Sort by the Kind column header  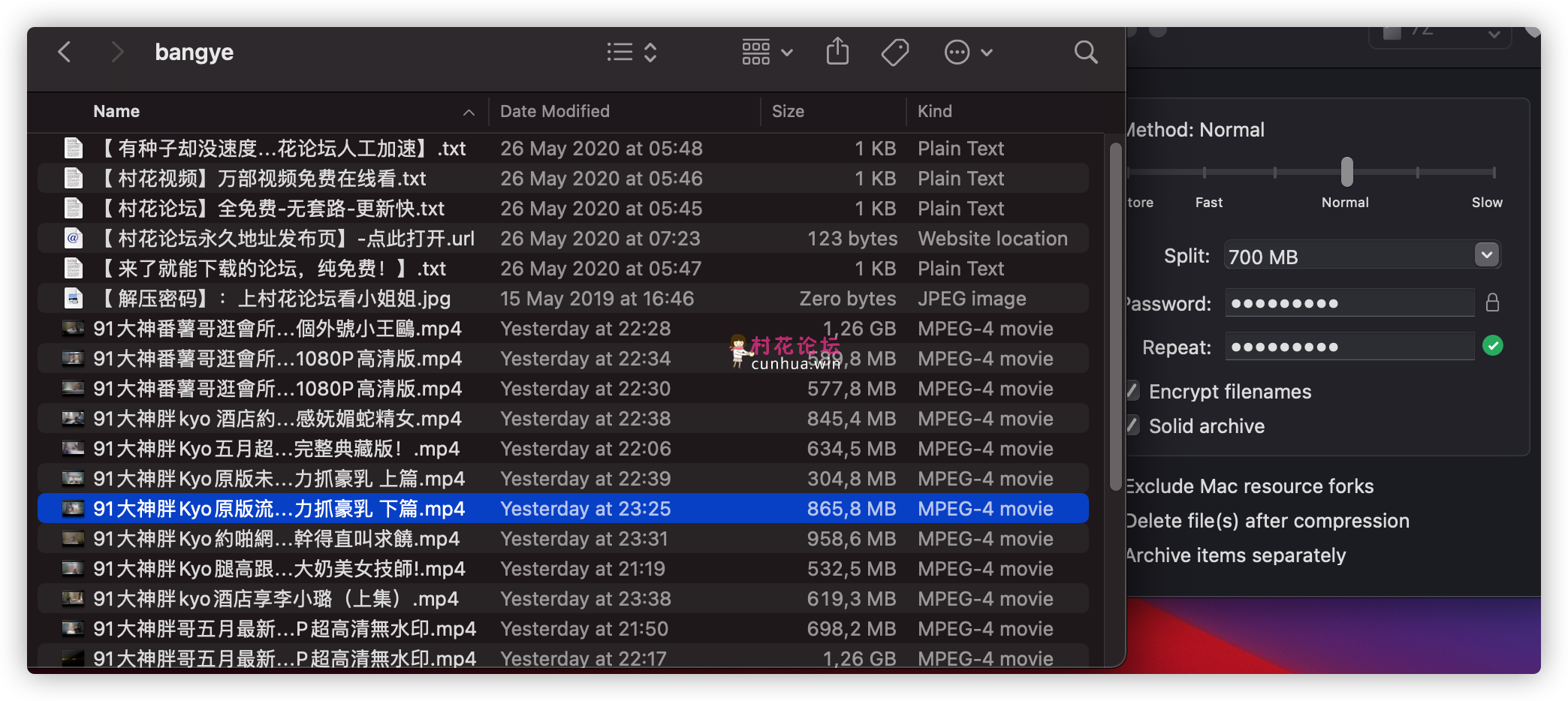tap(934, 111)
